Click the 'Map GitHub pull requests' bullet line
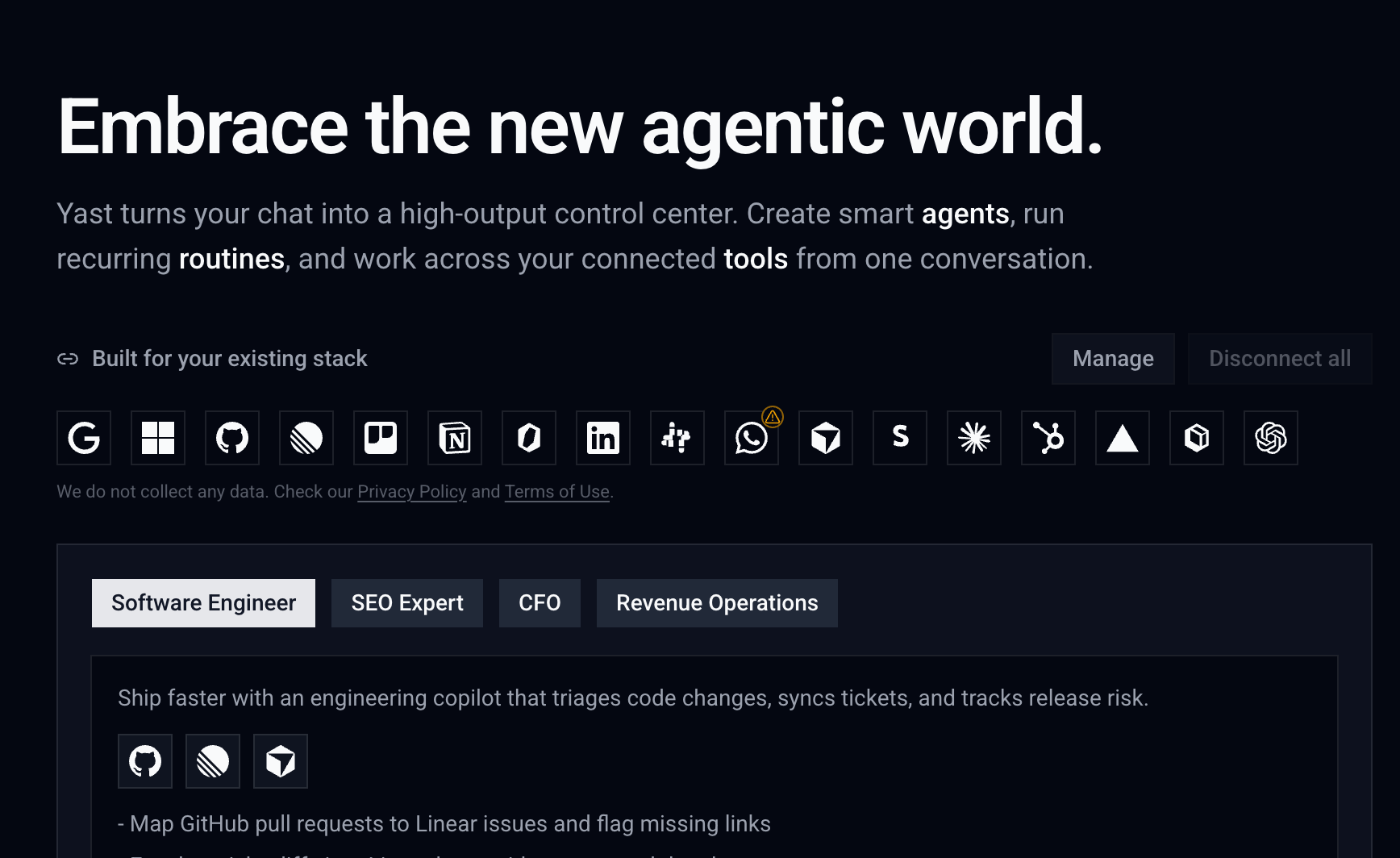The height and width of the screenshot is (858, 1400). (444, 824)
